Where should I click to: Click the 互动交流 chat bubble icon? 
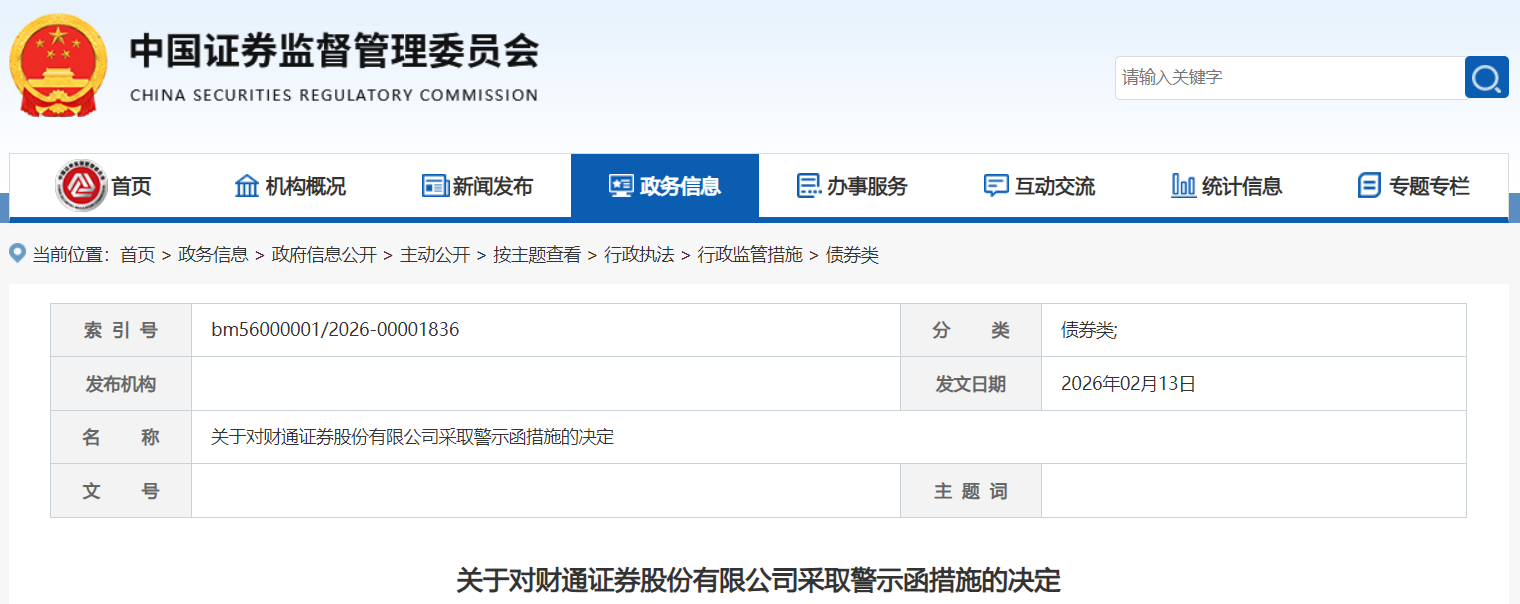[996, 186]
